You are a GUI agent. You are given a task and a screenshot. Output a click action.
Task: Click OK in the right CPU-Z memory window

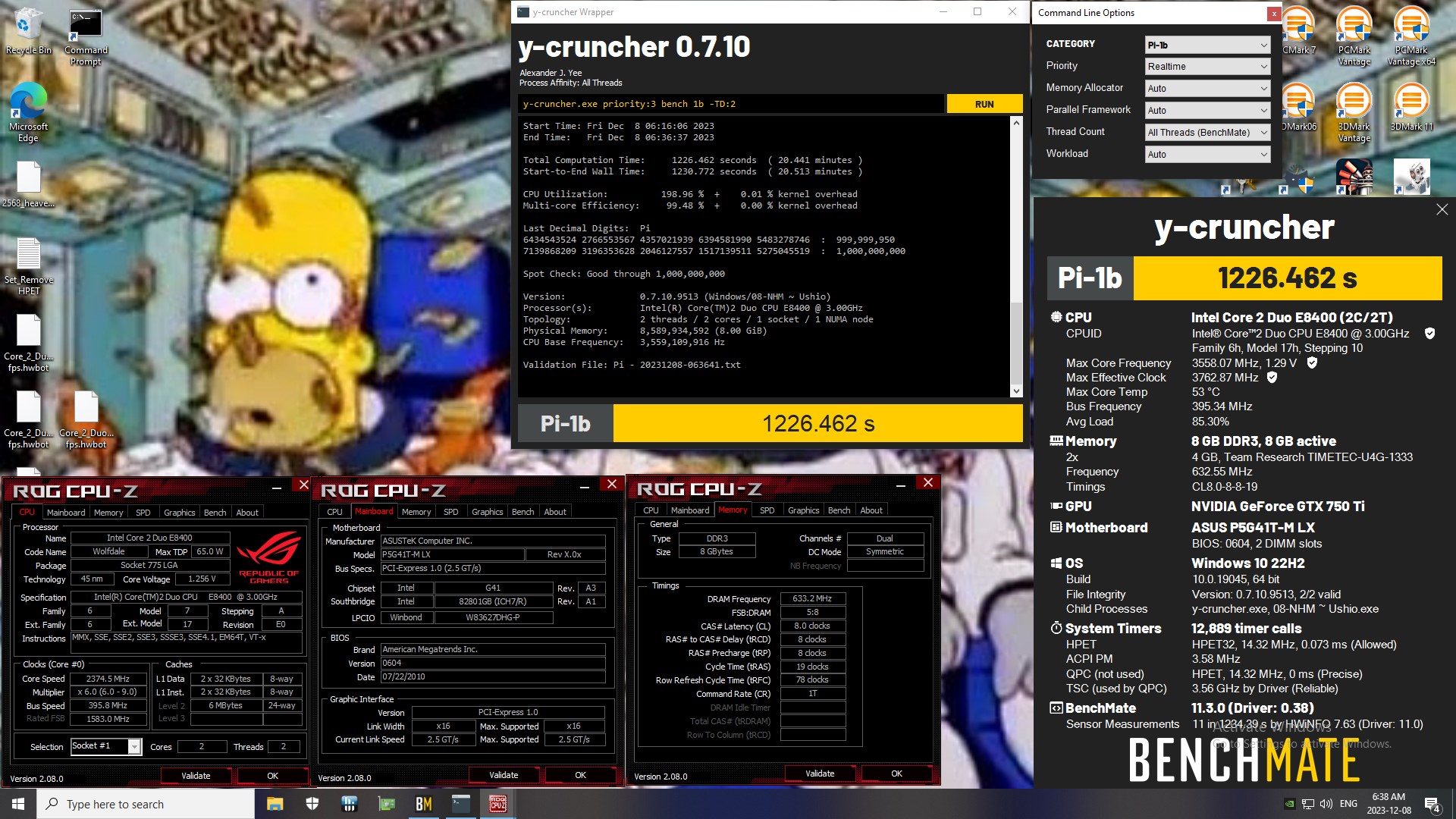(896, 773)
